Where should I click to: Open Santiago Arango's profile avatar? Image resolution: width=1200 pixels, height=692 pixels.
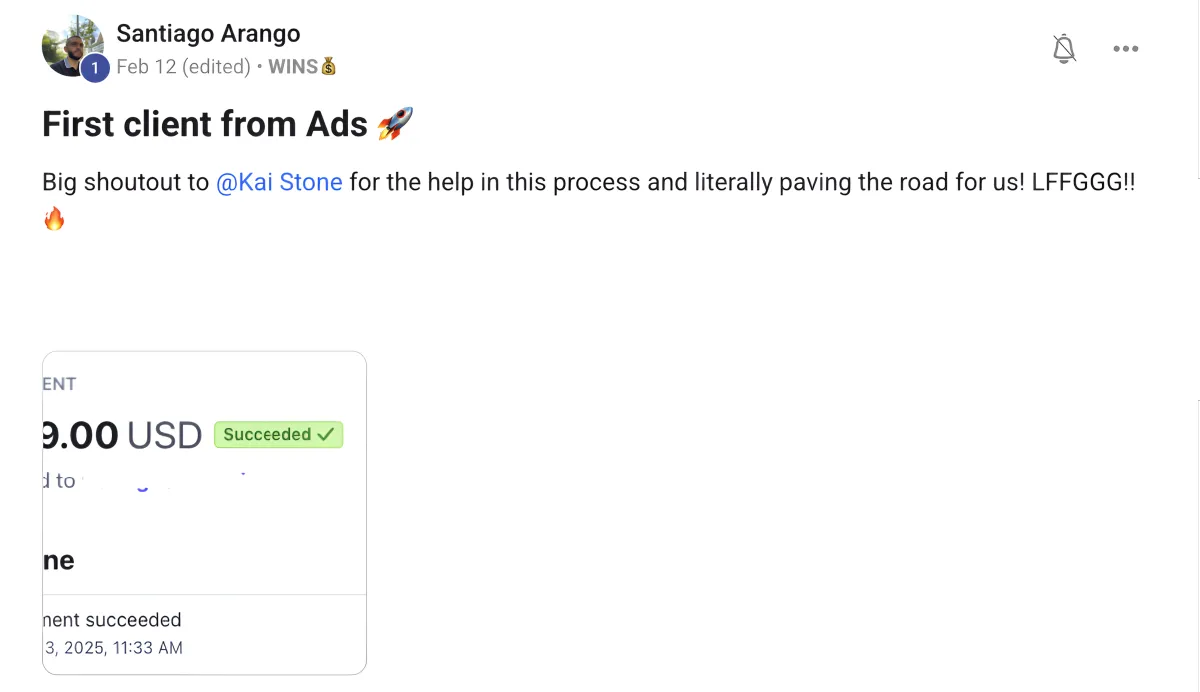pyautogui.click(x=72, y=46)
